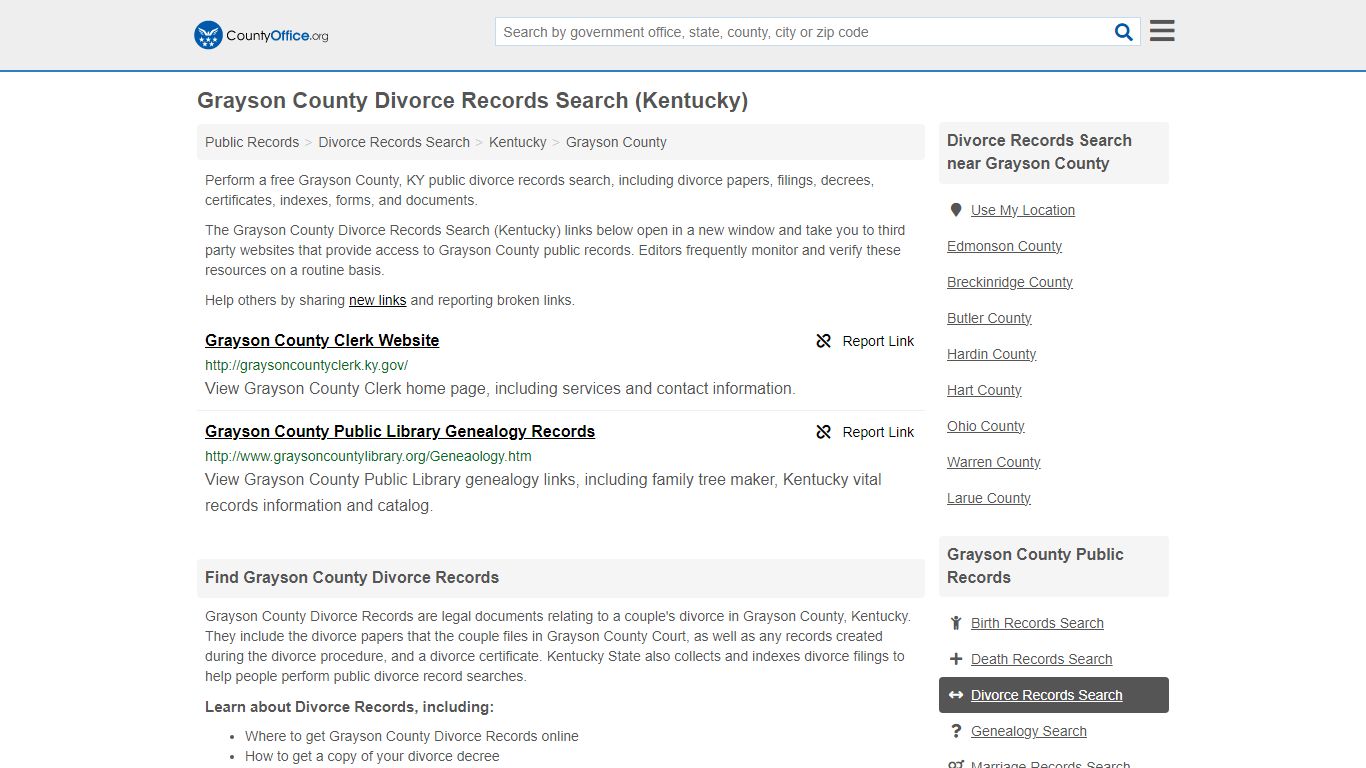
Task: Click the Genealogy Search question mark icon
Action: click(x=955, y=731)
